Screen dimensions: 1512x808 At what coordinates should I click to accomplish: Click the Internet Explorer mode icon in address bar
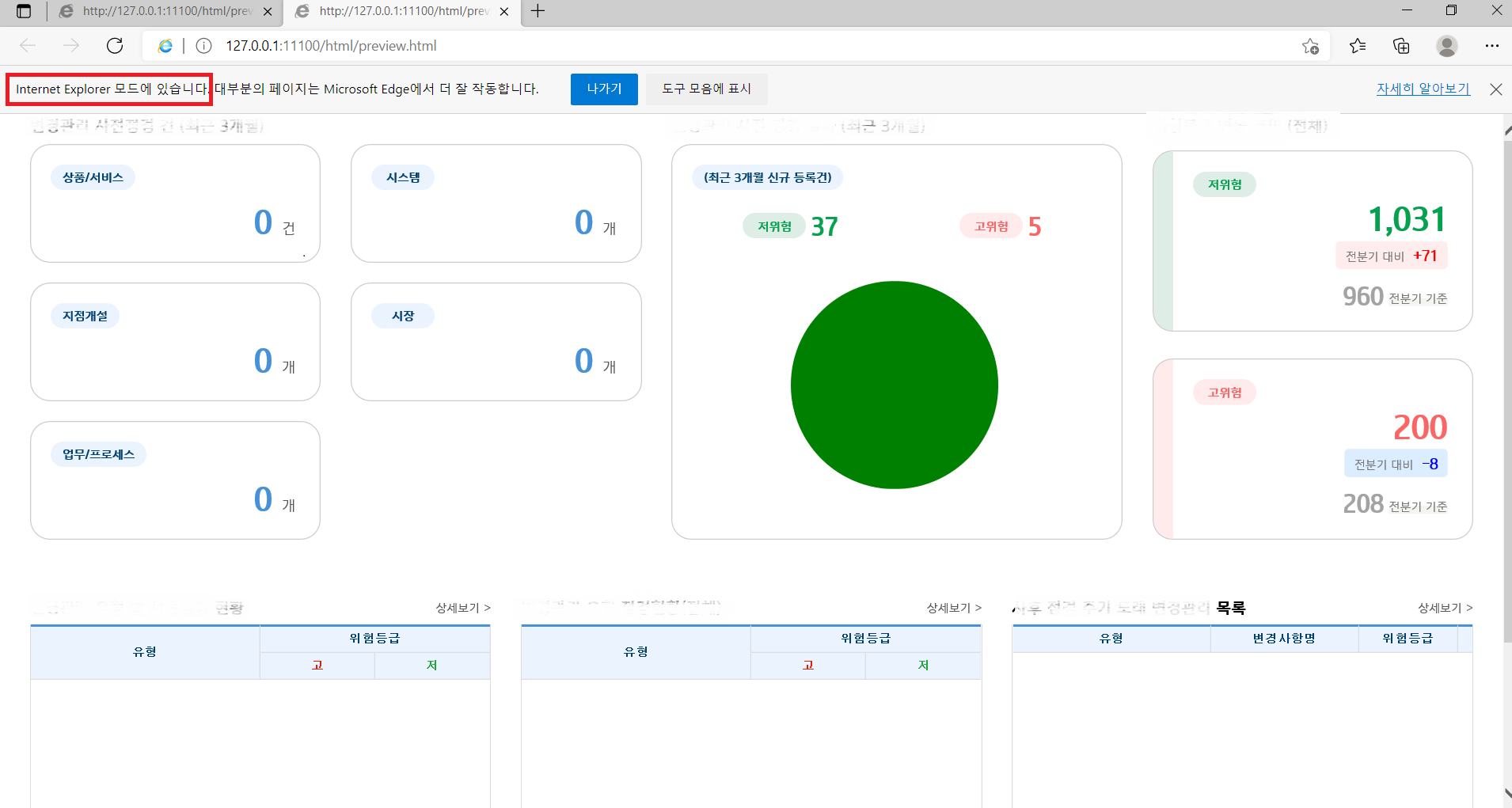(165, 46)
